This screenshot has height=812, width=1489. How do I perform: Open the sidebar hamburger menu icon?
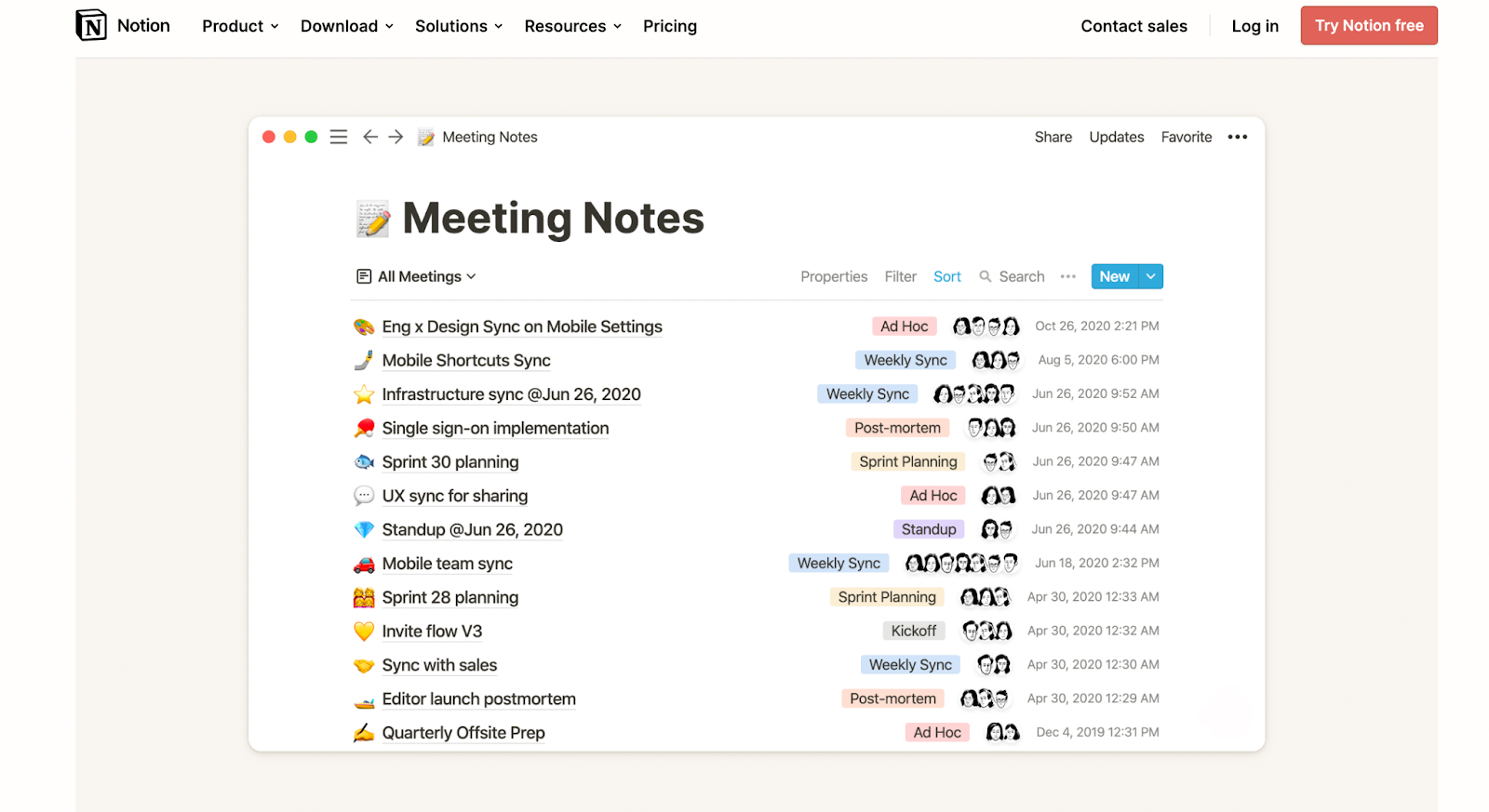(x=339, y=137)
